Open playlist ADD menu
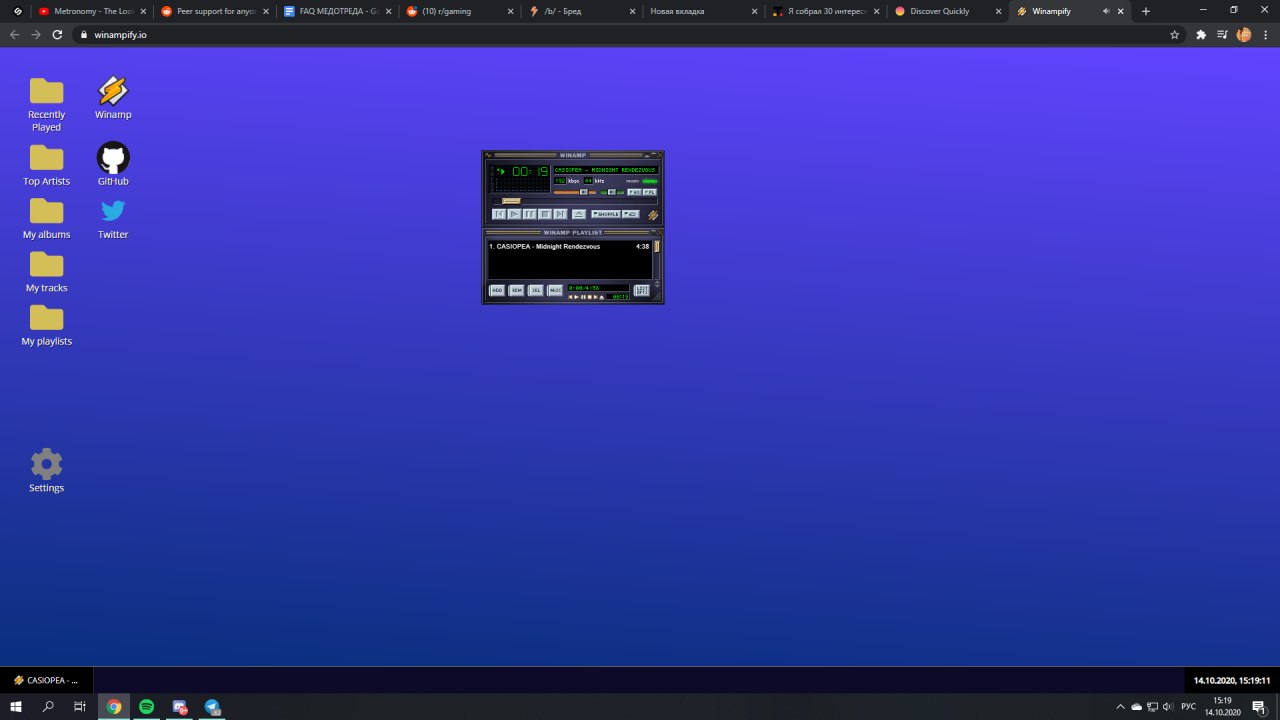1280x720 pixels. click(497, 290)
